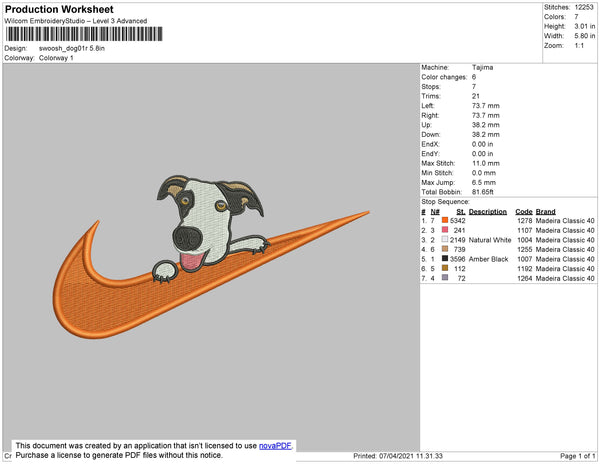Click the Left value '73.7 mm'
This screenshot has width=600, height=464.
coord(486,106)
